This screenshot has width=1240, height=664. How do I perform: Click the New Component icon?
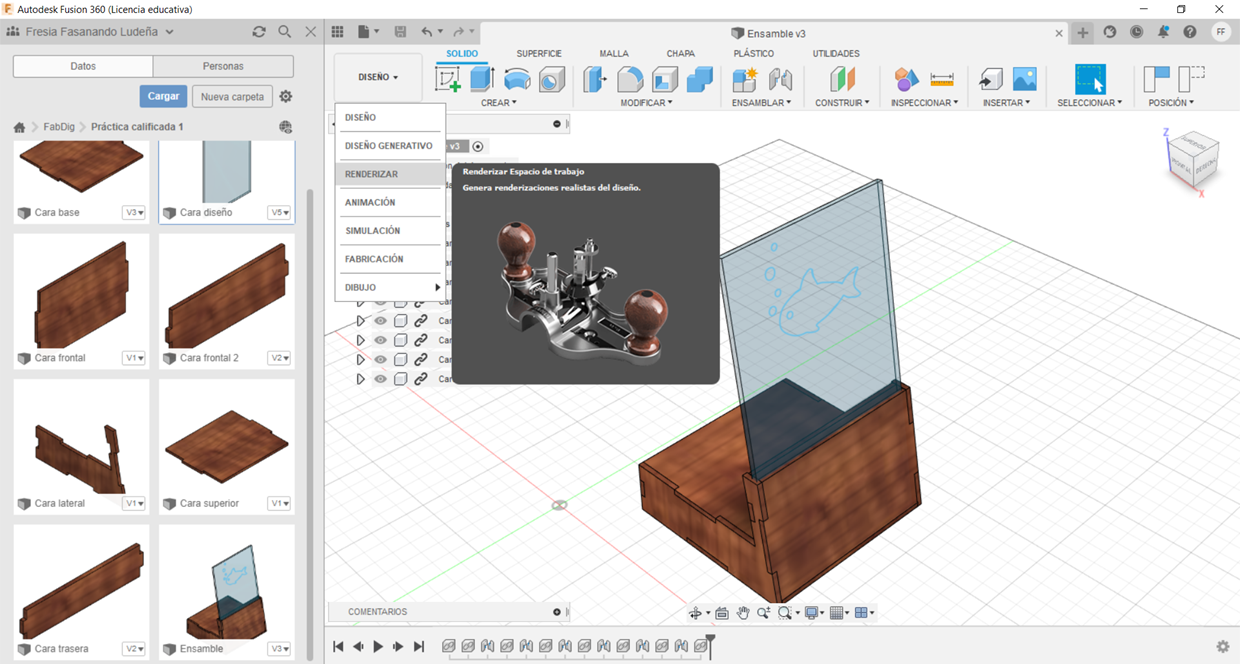[x=745, y=79]
